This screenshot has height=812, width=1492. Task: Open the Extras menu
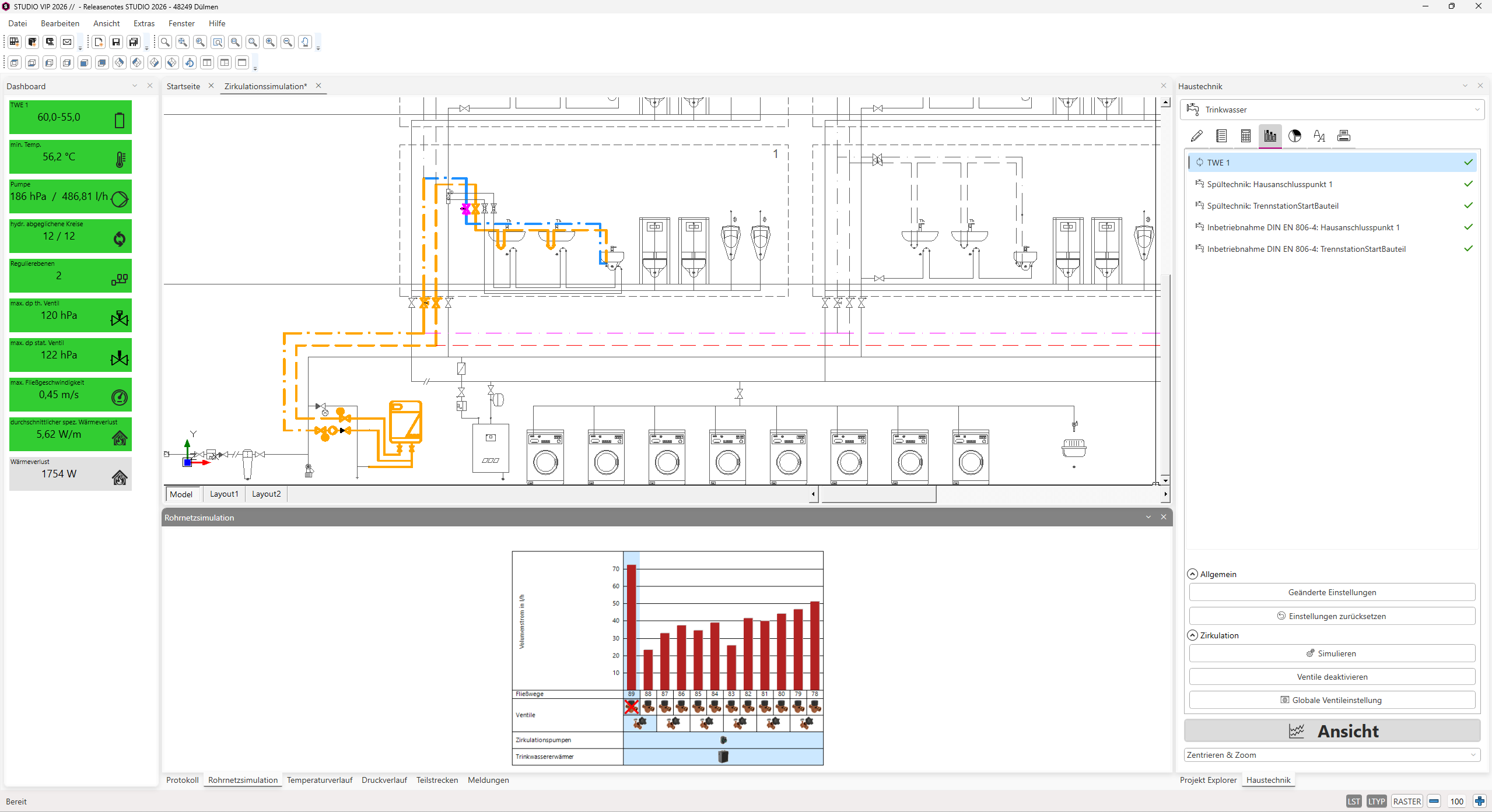(144, 23)
